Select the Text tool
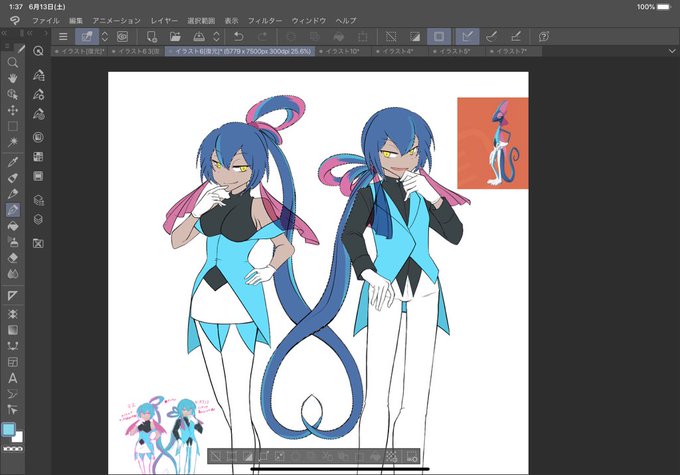This screenshot has width=680, height=475. pyautogui.click(x=13, y=378)
